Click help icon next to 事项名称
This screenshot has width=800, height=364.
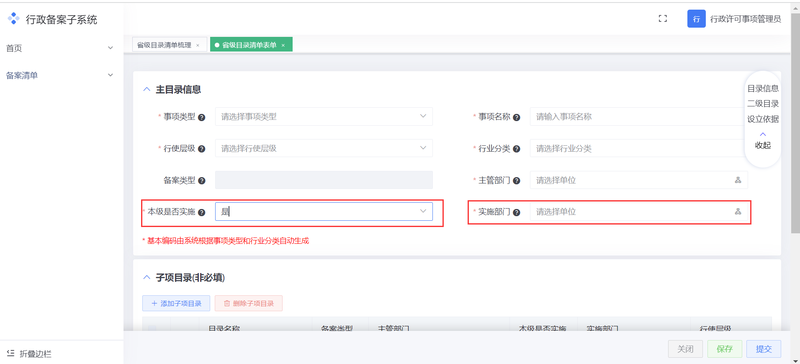point(516,117)
